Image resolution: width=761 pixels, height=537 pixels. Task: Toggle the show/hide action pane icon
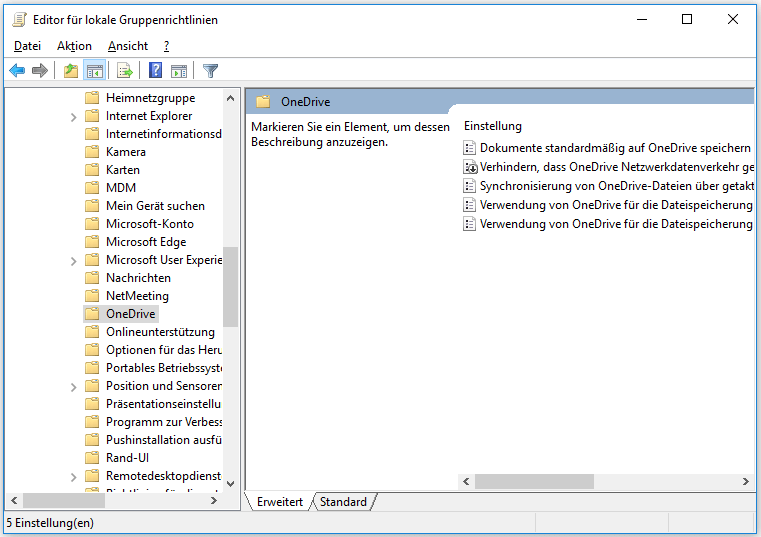click(179, 71)
